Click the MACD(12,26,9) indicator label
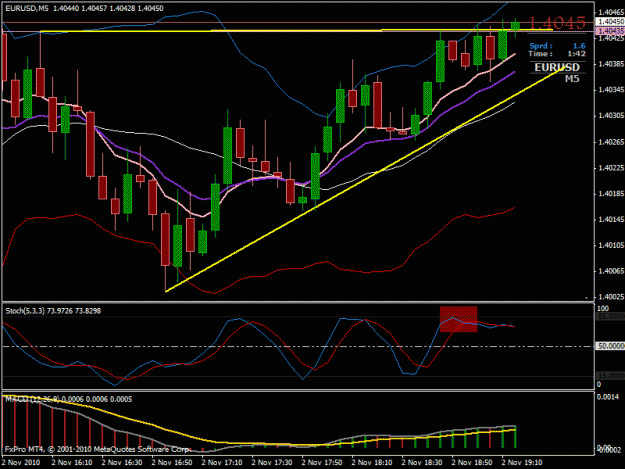The width and height of the screenshot is (625, 469). tap(69, 399)
